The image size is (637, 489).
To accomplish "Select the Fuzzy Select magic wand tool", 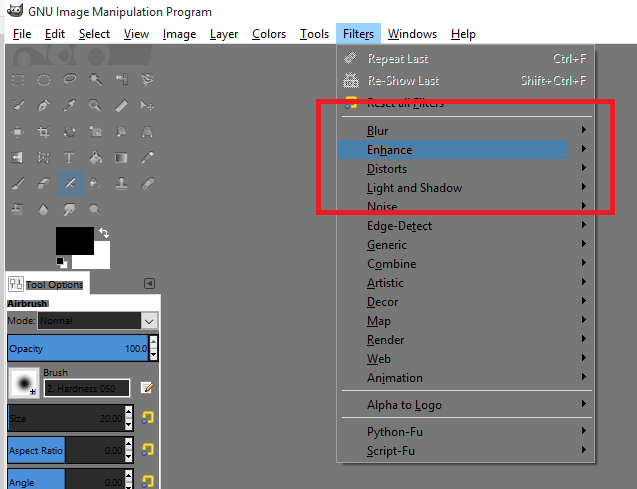I will (96, 80).
